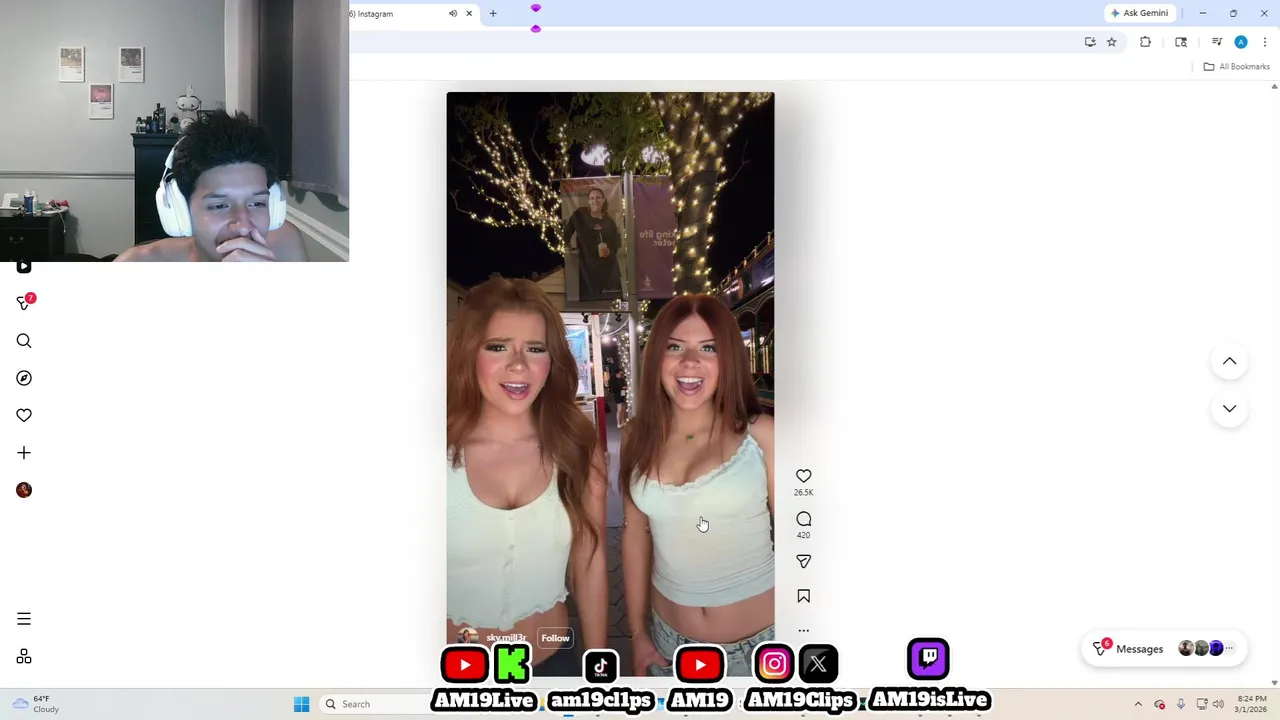Open the Also from Meta icon below the hamburger menu
The width and height of the screenshot is (1280, 720).
pos(24,657)
